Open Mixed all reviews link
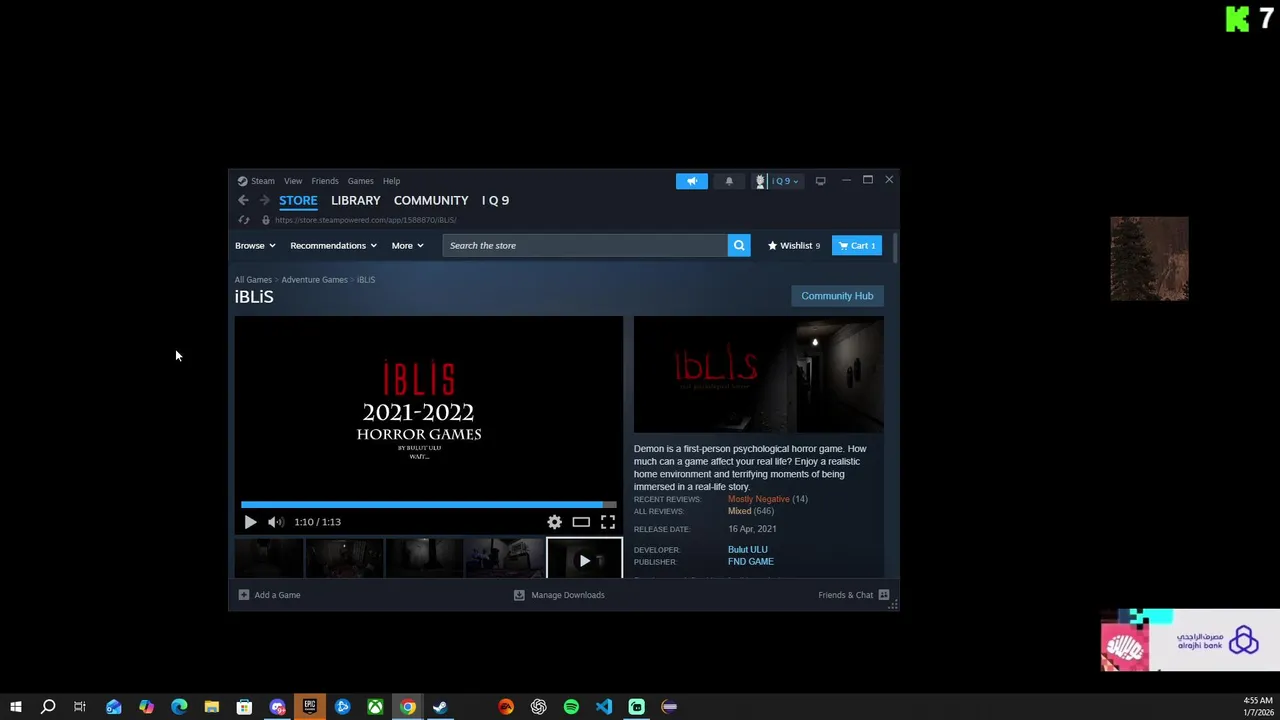The height and width of the screenshot is (720, 1280). tap(739, 511)
